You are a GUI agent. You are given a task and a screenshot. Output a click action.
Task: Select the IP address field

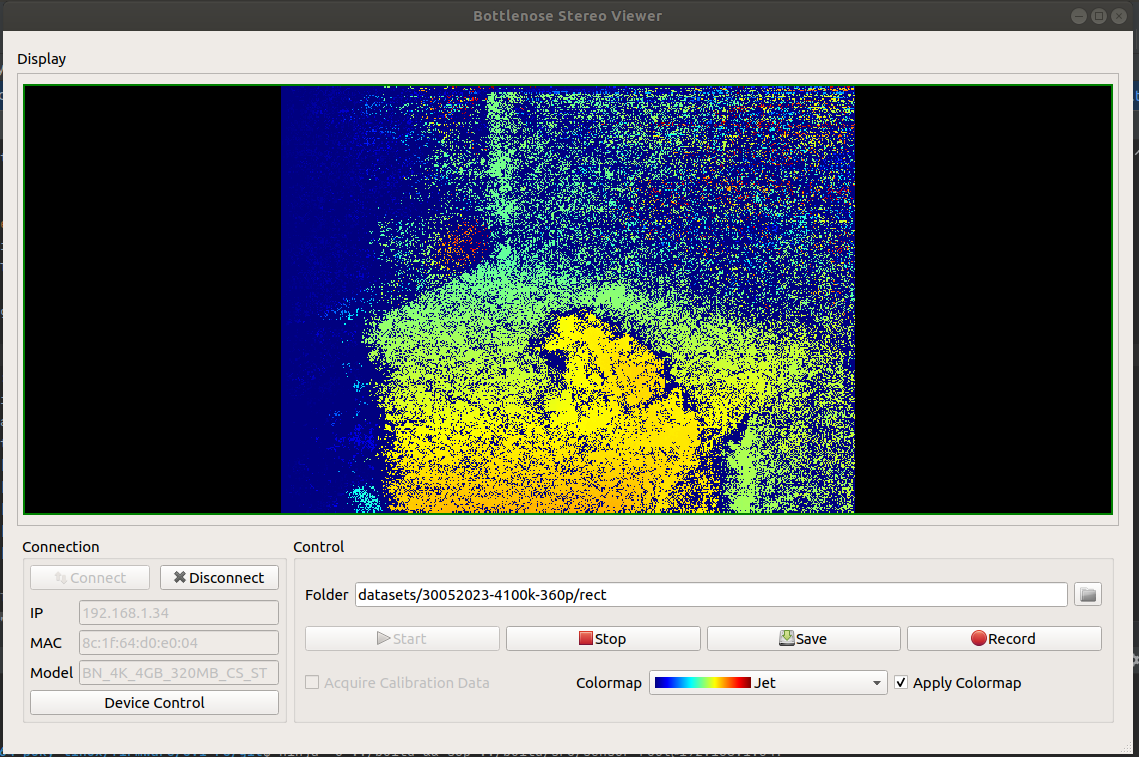178,613
